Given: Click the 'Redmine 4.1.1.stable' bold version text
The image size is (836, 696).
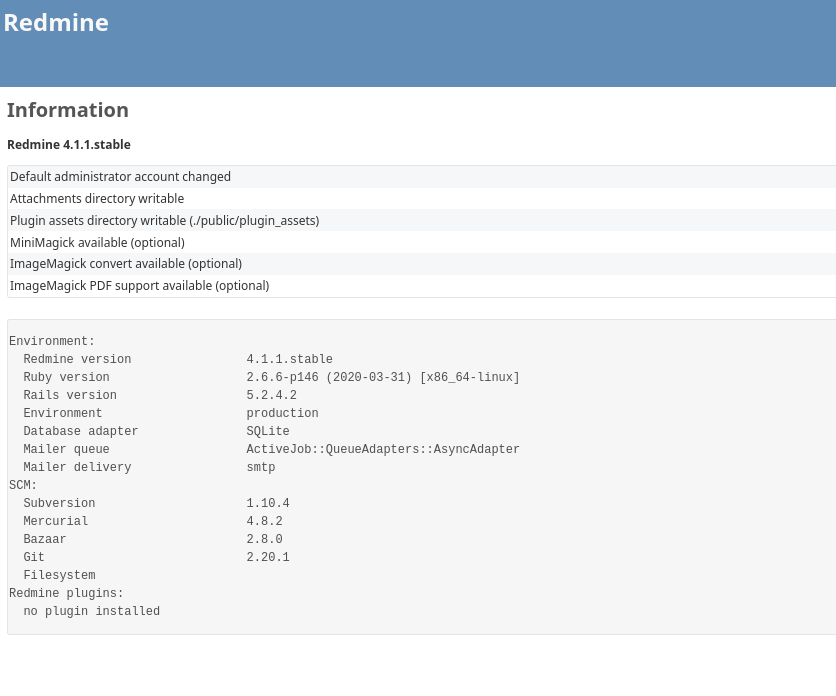Looking at the screenshot, I should 69,145.
